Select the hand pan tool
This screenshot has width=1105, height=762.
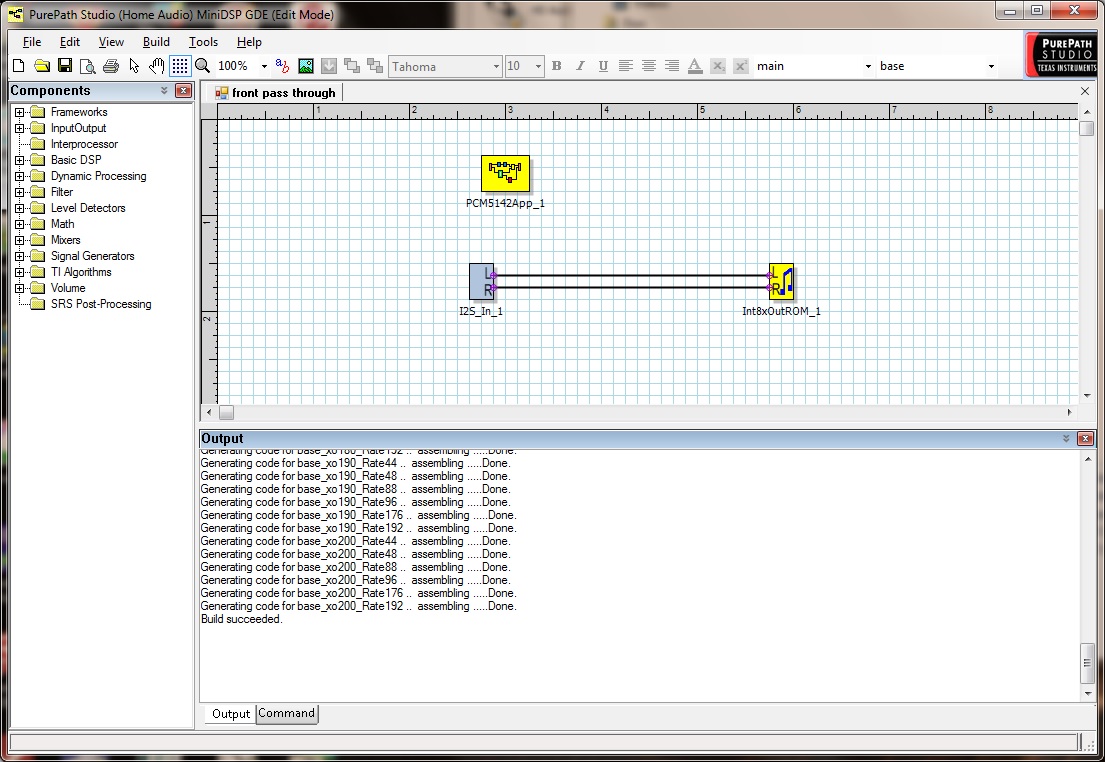tap(156, 66)
